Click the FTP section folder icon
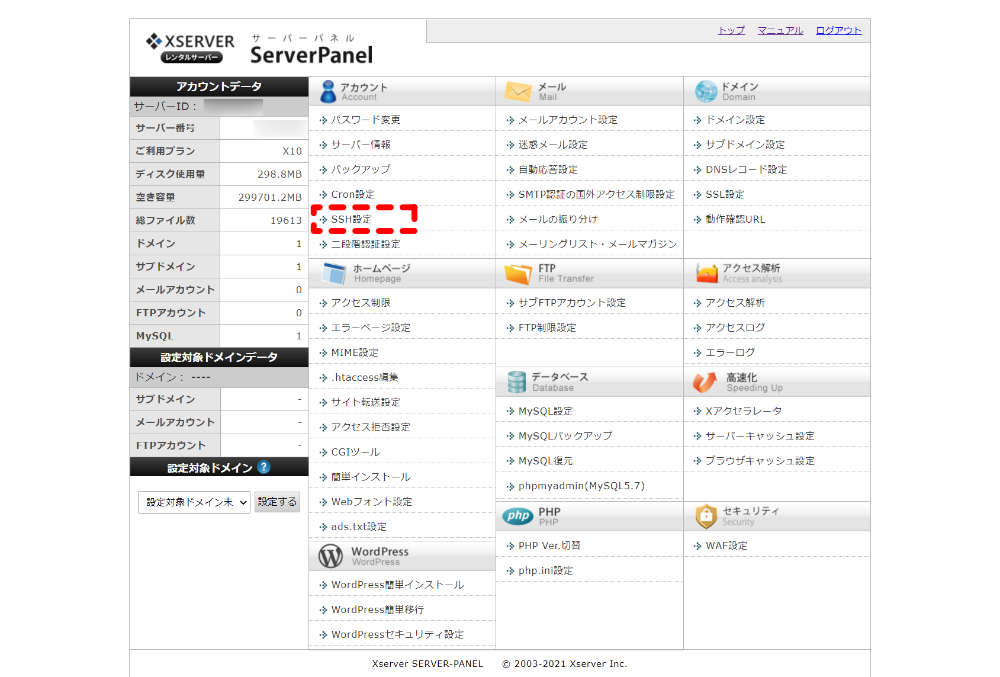This screenshot has height=677, width=1000. pyautogui.click(x=518, y=273)
